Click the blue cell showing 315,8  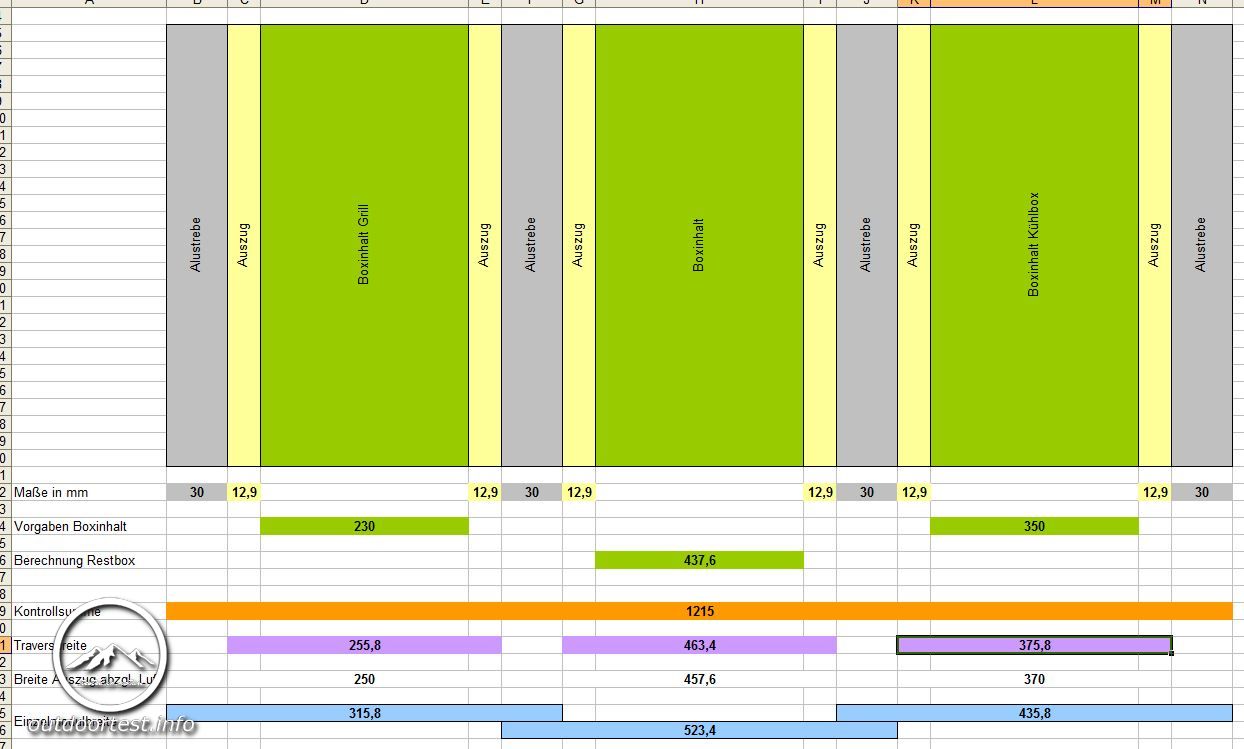coord(364,713)
